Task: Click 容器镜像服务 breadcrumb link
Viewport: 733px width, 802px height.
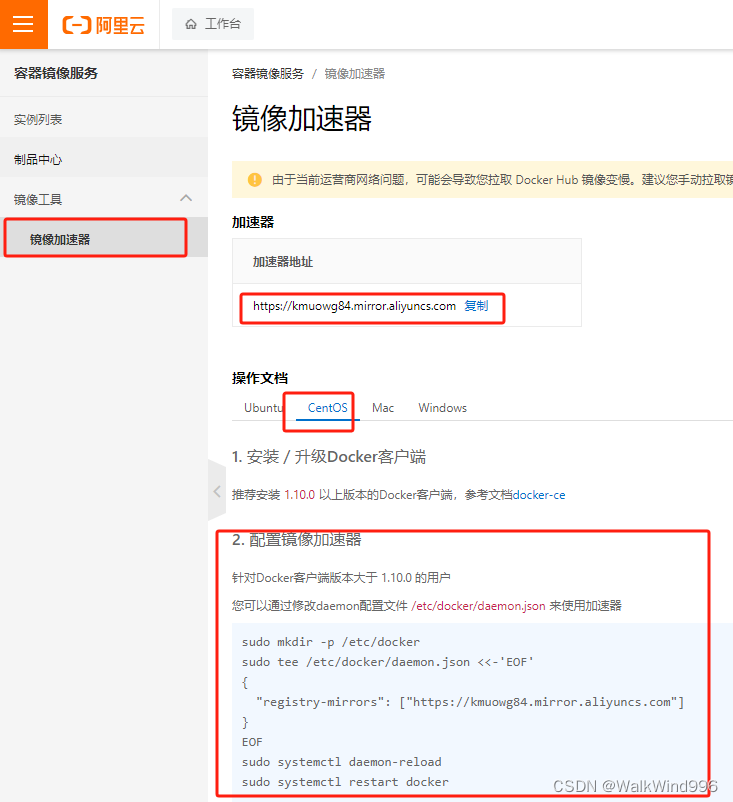Action: (x=268, y=74)
